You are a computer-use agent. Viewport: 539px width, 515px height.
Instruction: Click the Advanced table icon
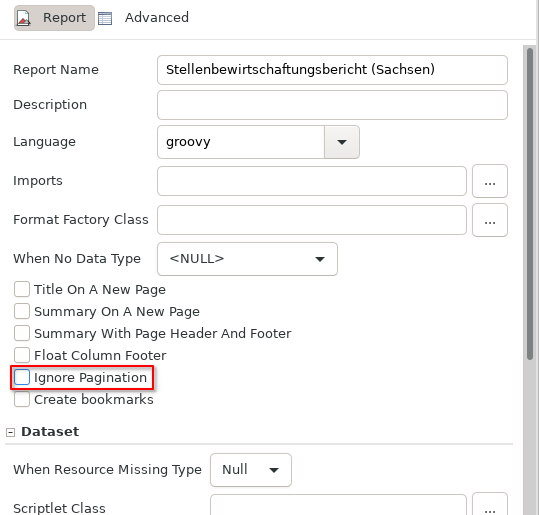click(105, 18)
